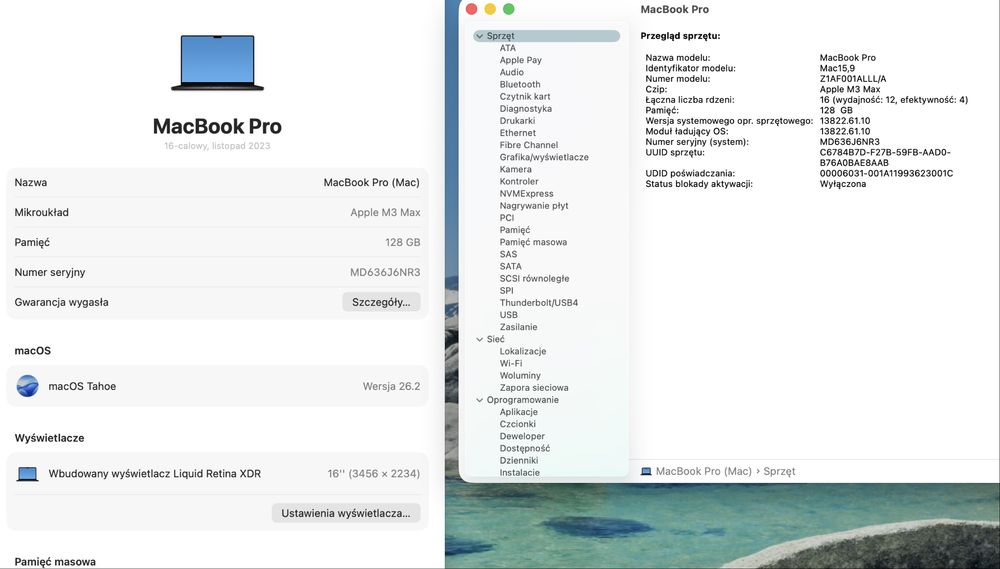This screenshot has width=1000, height=569.
Task: Click the macOS Tahoe logo icon
Action: click(27, 386)
